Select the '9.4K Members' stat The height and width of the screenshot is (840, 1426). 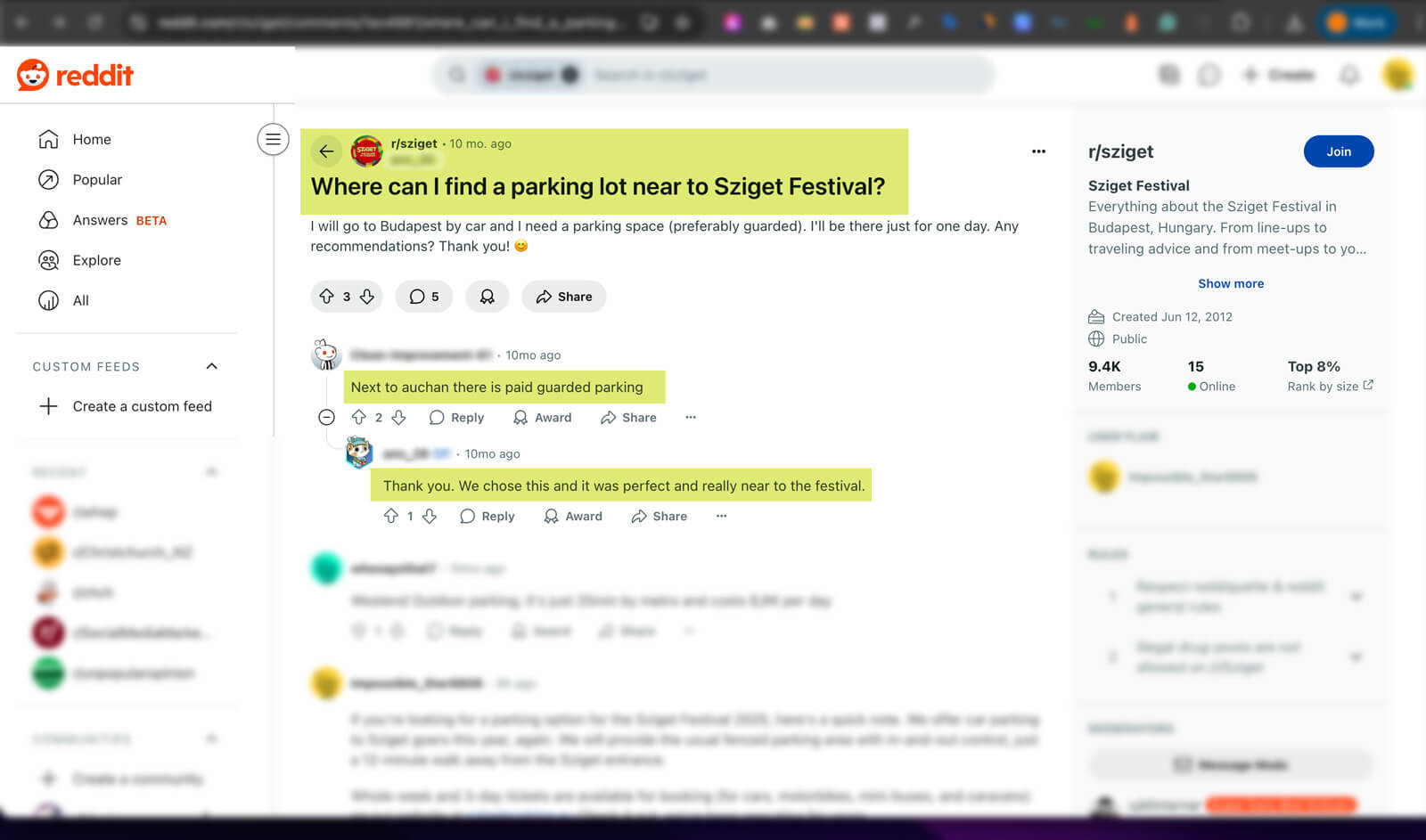1114,375
